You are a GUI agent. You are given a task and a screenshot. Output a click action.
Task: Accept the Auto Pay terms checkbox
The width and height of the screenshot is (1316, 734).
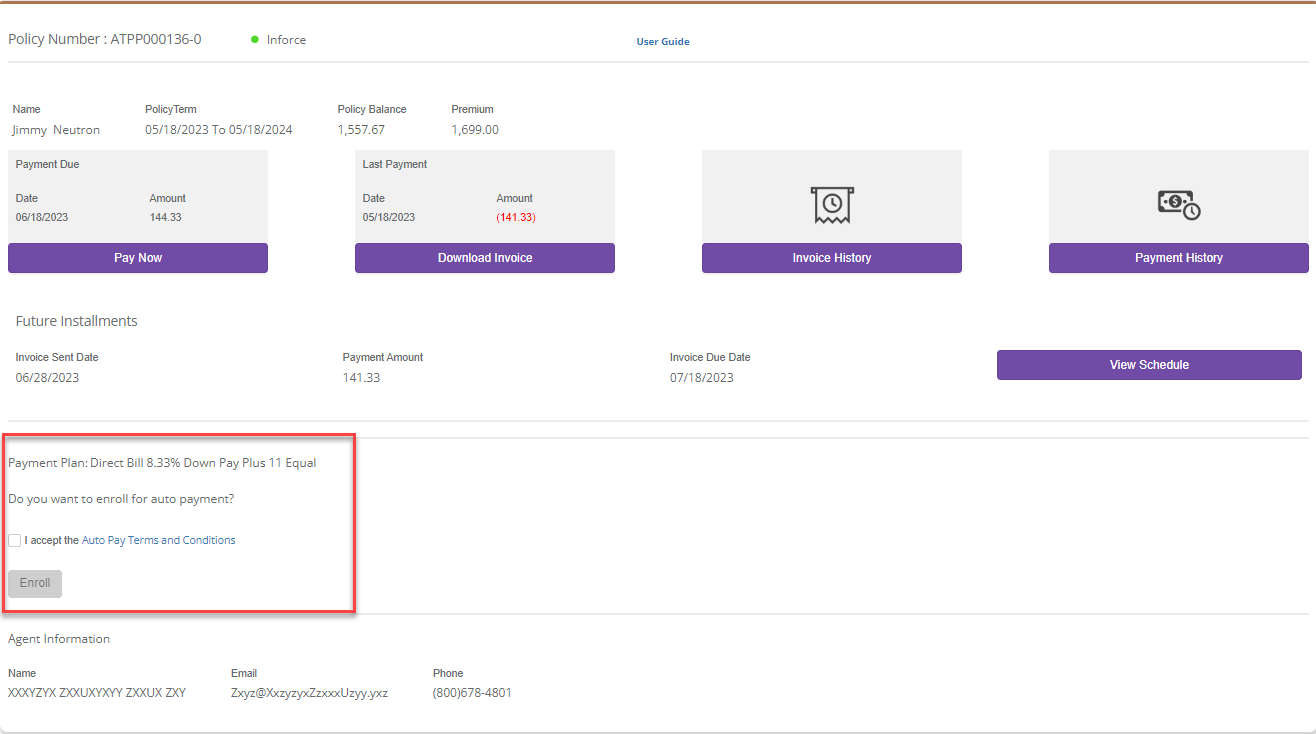click(15, 540)
